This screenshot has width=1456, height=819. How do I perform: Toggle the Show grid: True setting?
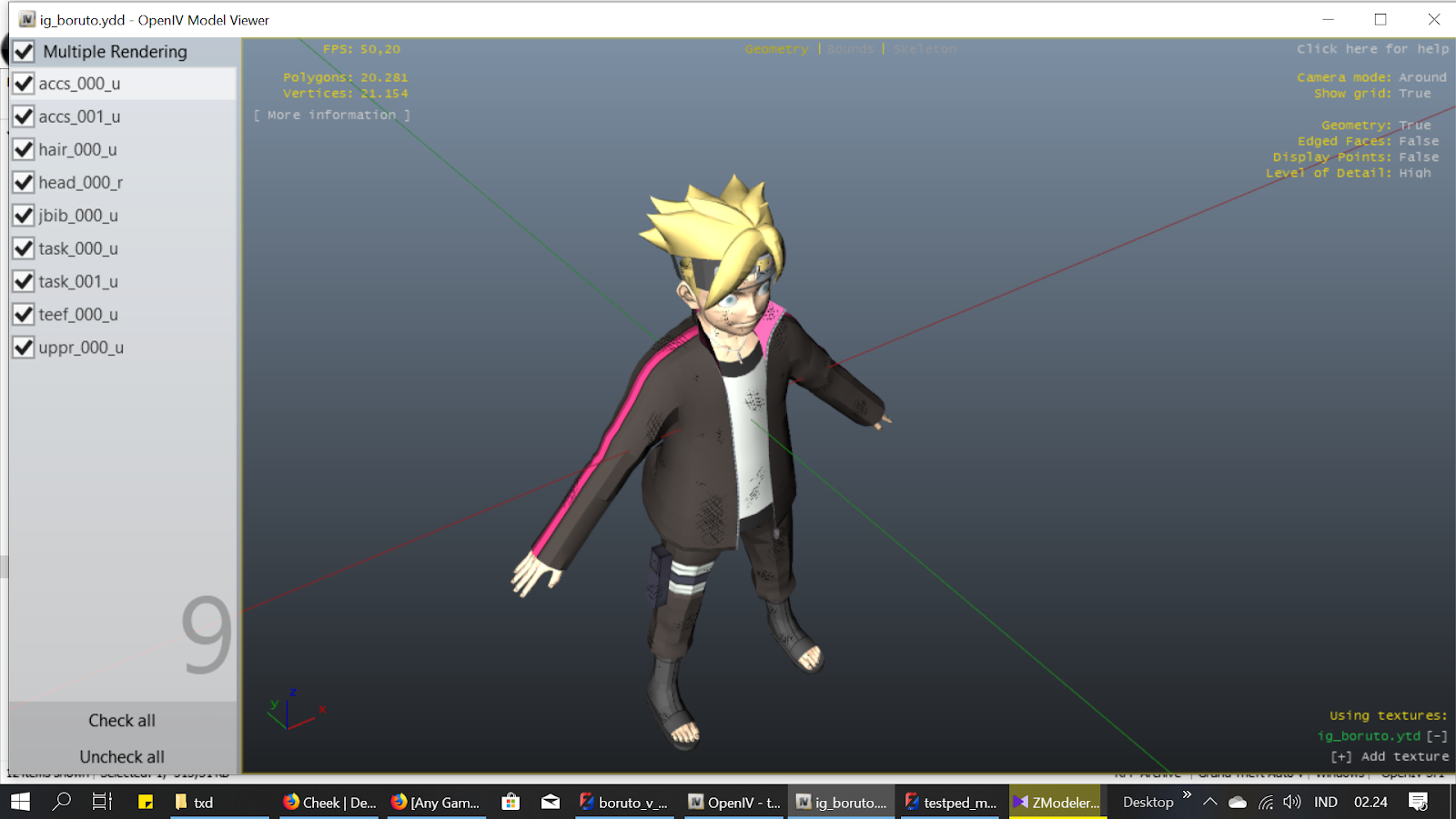pyautogui.click(x=1372, y=94)
